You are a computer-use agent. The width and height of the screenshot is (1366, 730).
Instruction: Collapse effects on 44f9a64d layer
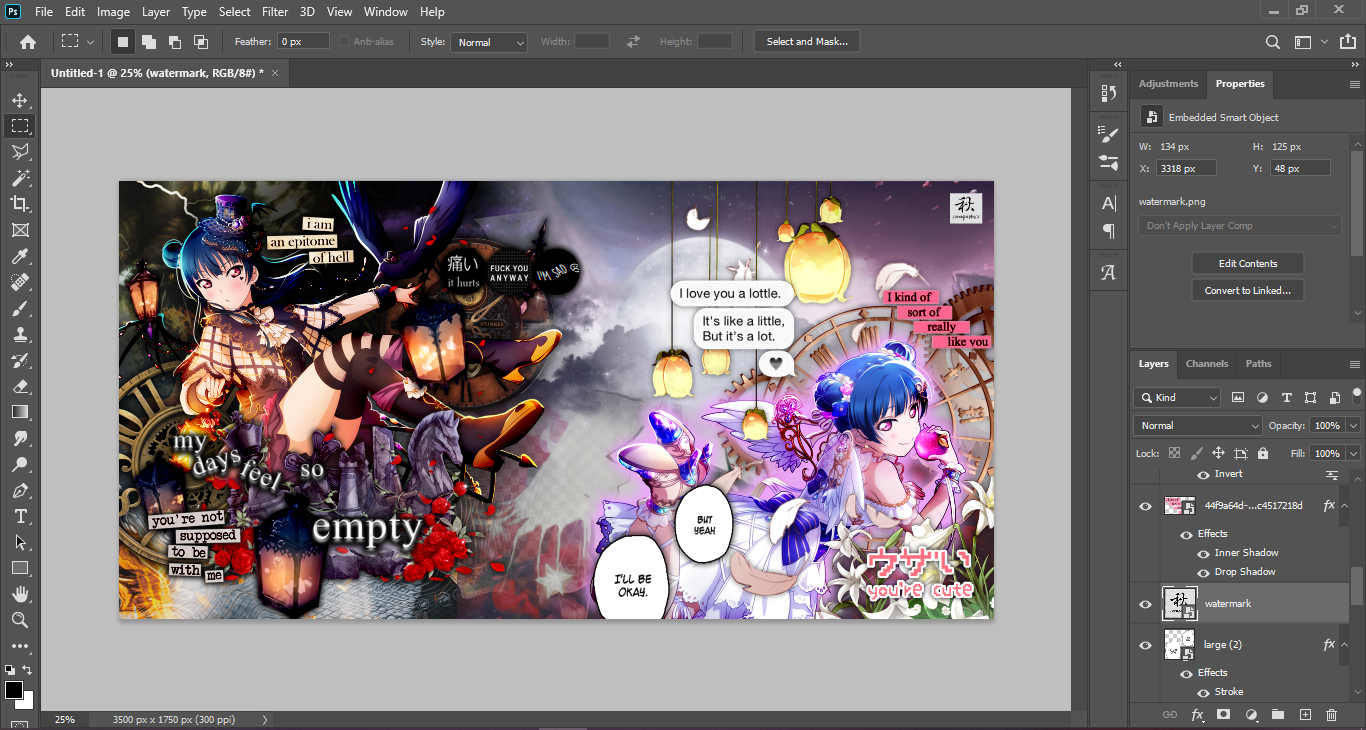1345,506
